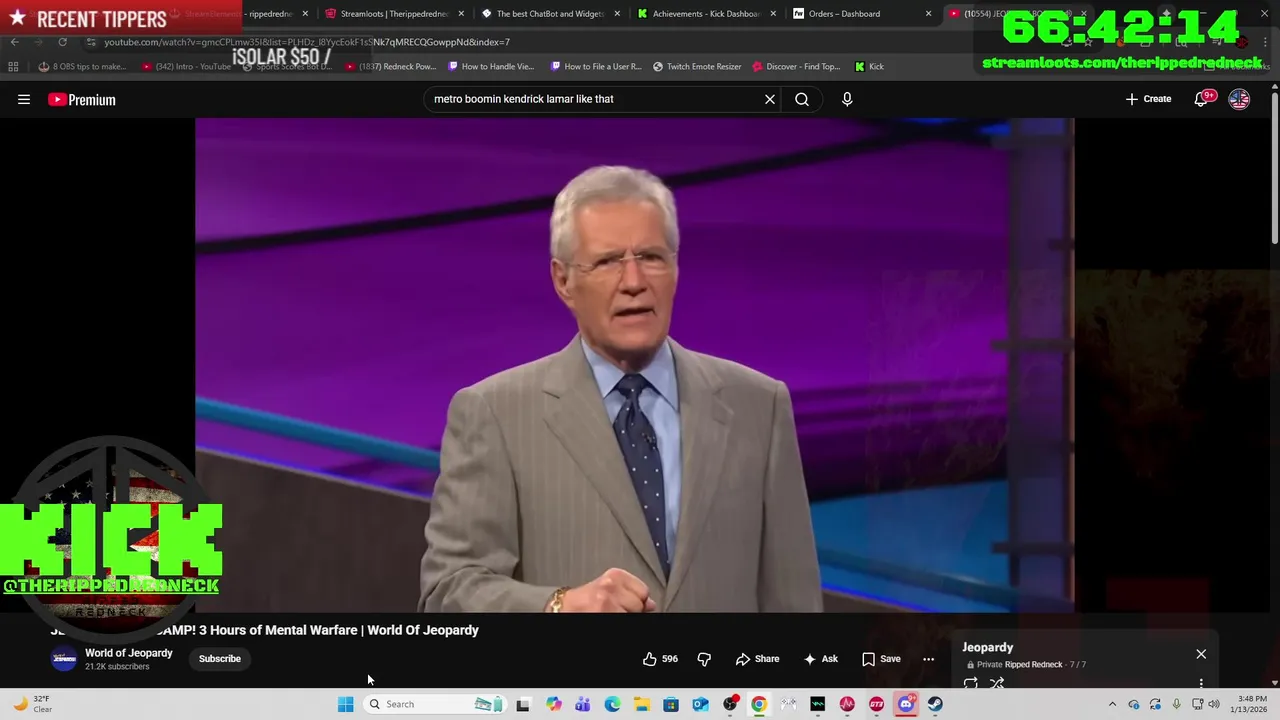Screen dimensions: 1280x720
Task: Share the video
Action: click(757, 659)
